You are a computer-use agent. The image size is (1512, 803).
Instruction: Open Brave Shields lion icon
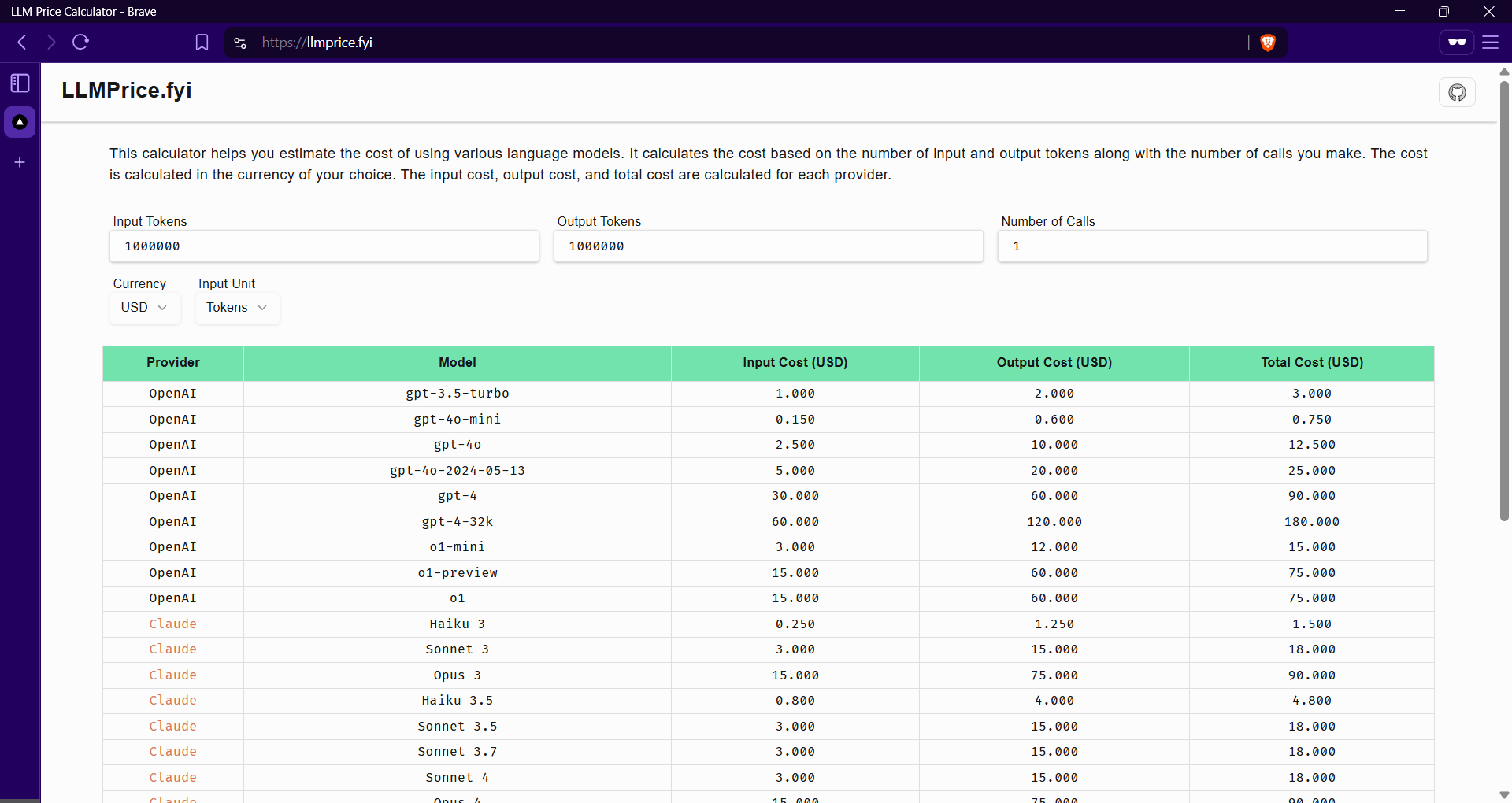(x=1268, y=43)
